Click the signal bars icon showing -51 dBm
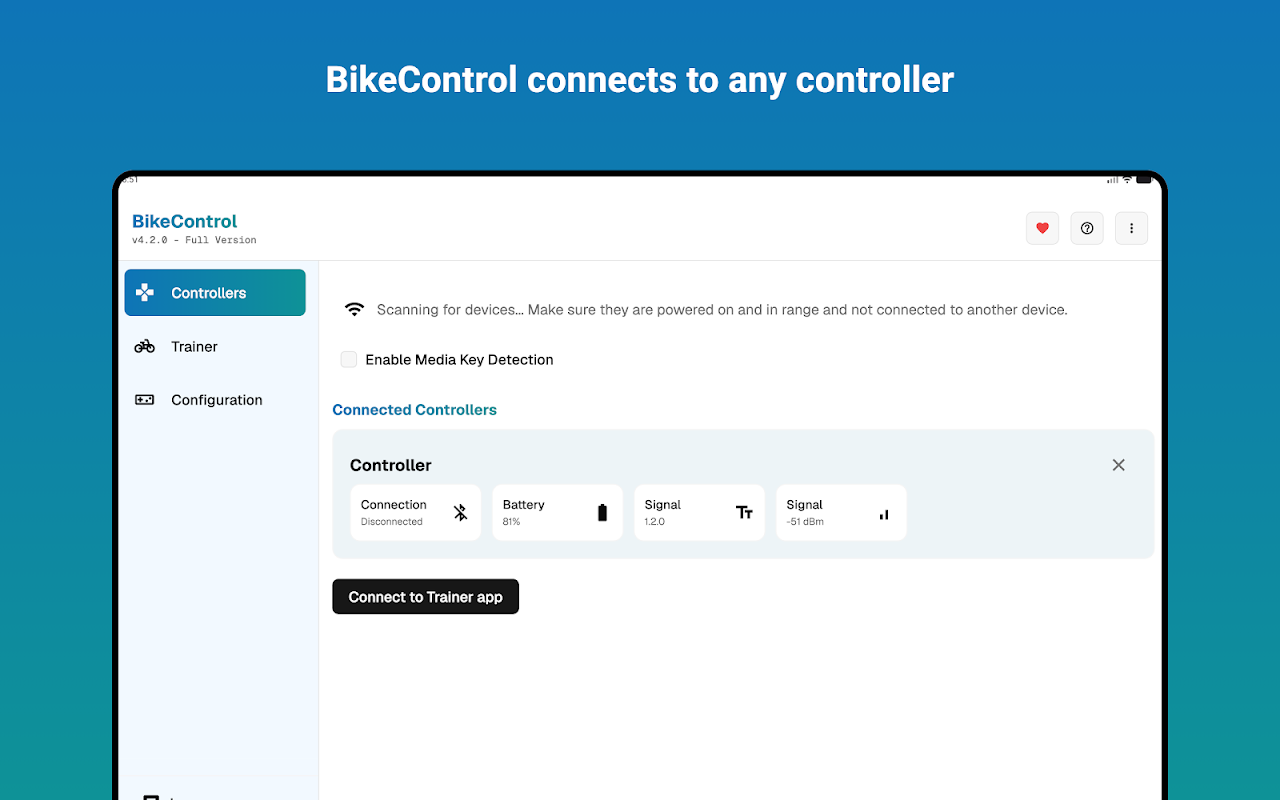This screenshot has width=1280, height=800. [884, 514]
